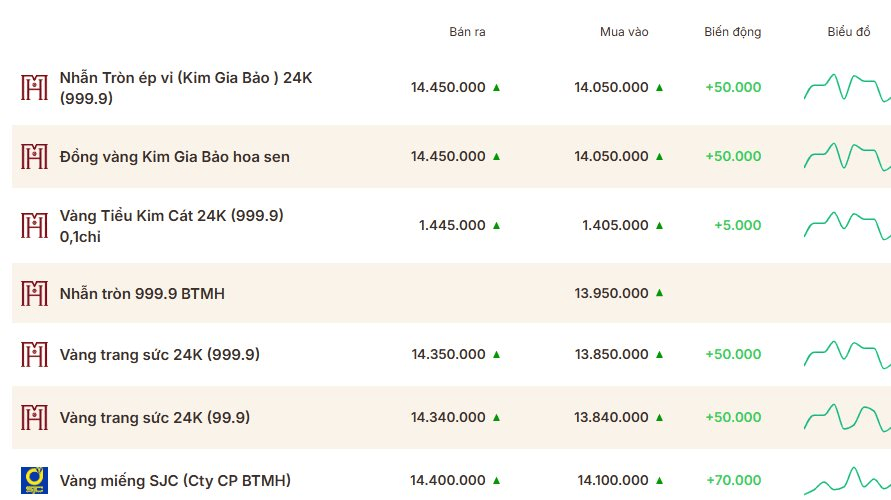The height and width of the screenshot is (500, 891).
Task: Select Đồng vàng Kim Gia Bảo hoa sen
Action: point(174,157)
